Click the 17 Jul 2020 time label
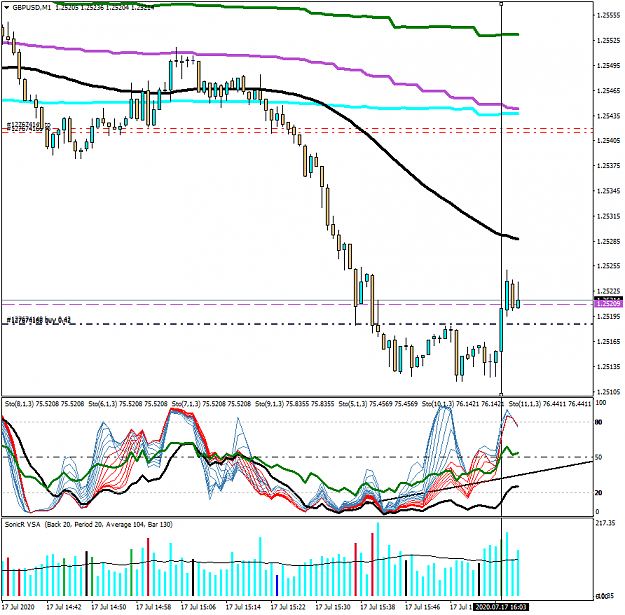This screenshot has width=625, height=615. pyautogui.click(x=18, y=607)
